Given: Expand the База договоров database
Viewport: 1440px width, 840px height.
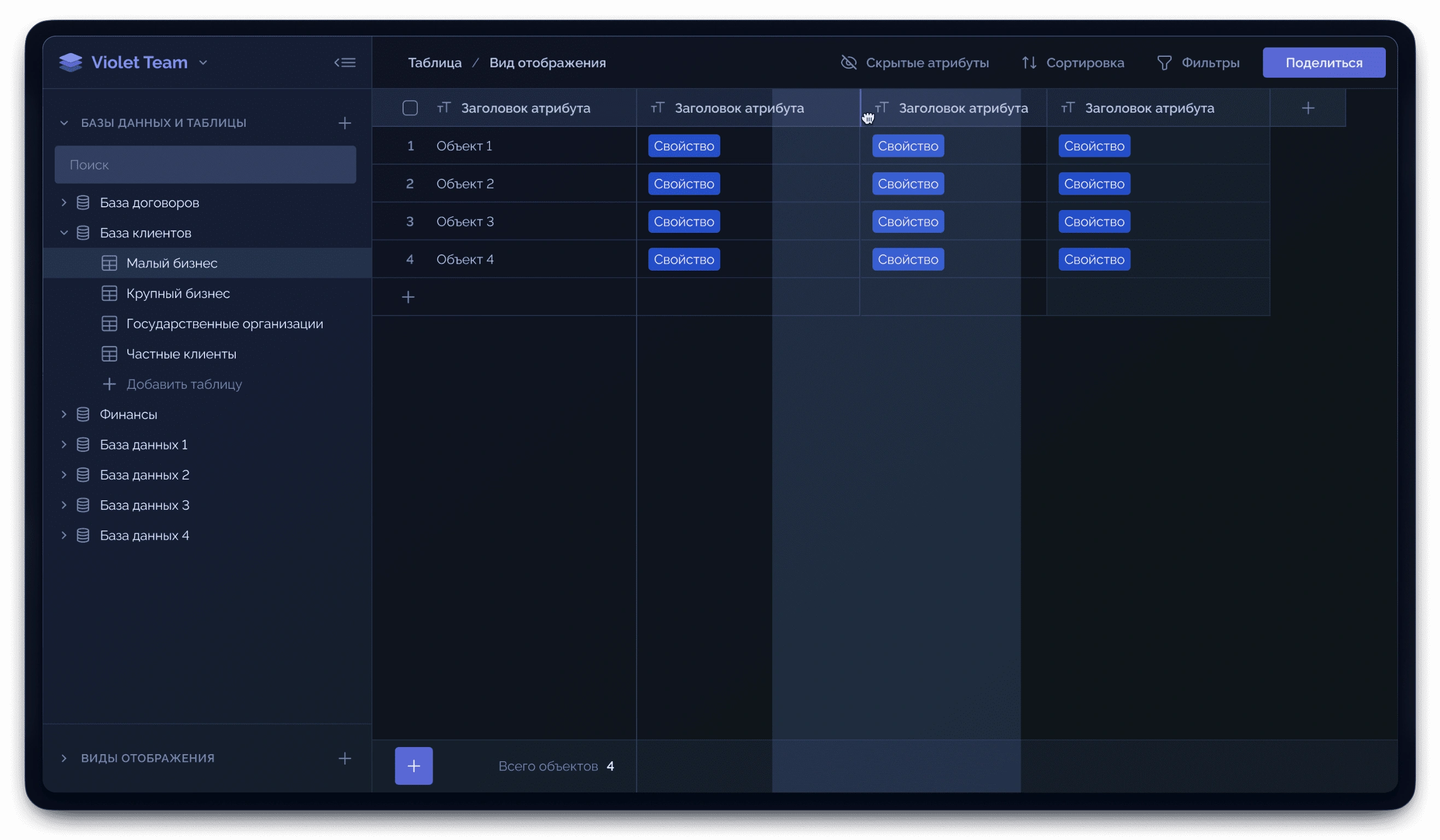Looking at the screenshot, I should (x=64, y=202).
